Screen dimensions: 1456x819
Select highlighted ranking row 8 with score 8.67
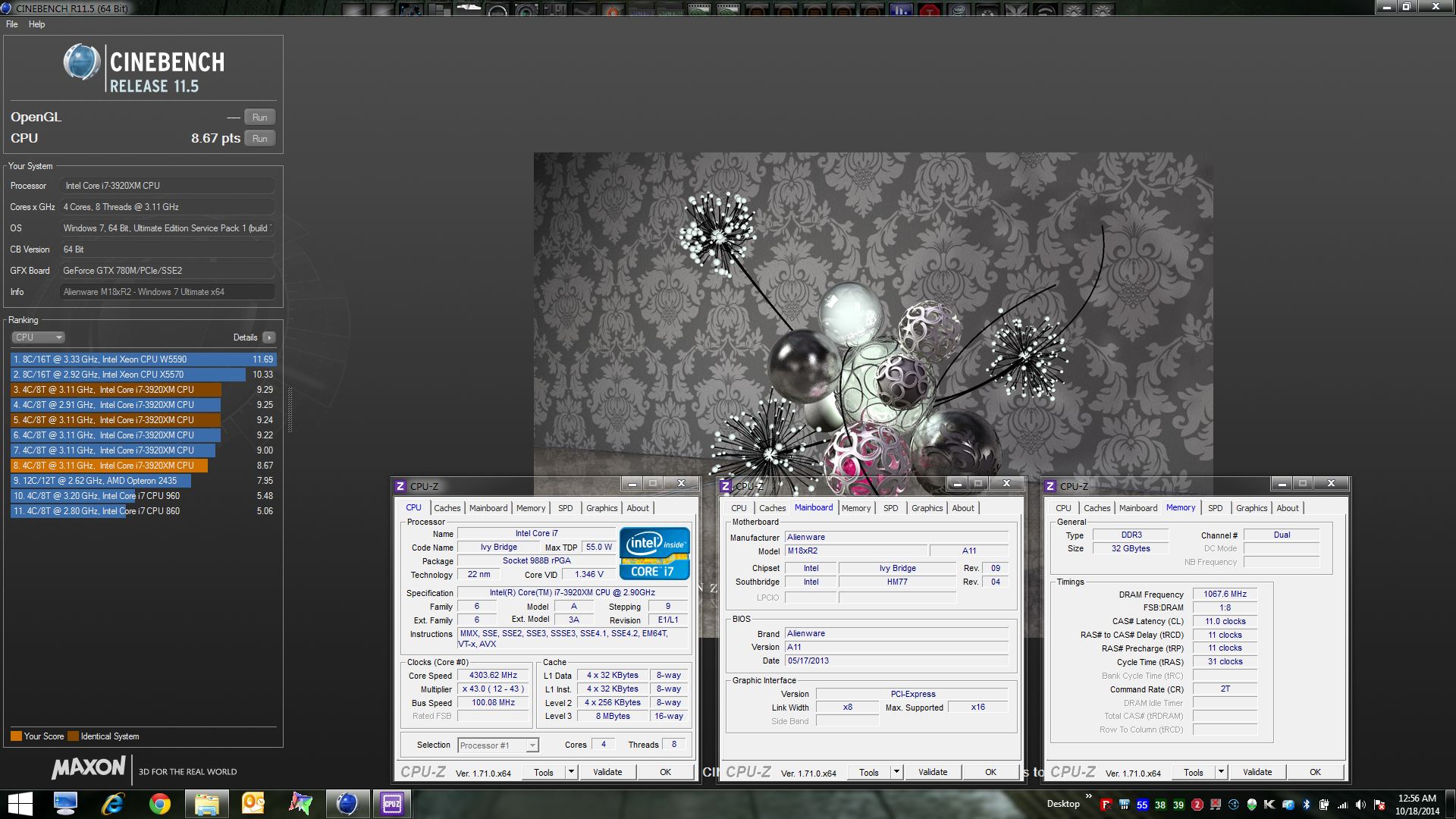click(x=143, y=466)
